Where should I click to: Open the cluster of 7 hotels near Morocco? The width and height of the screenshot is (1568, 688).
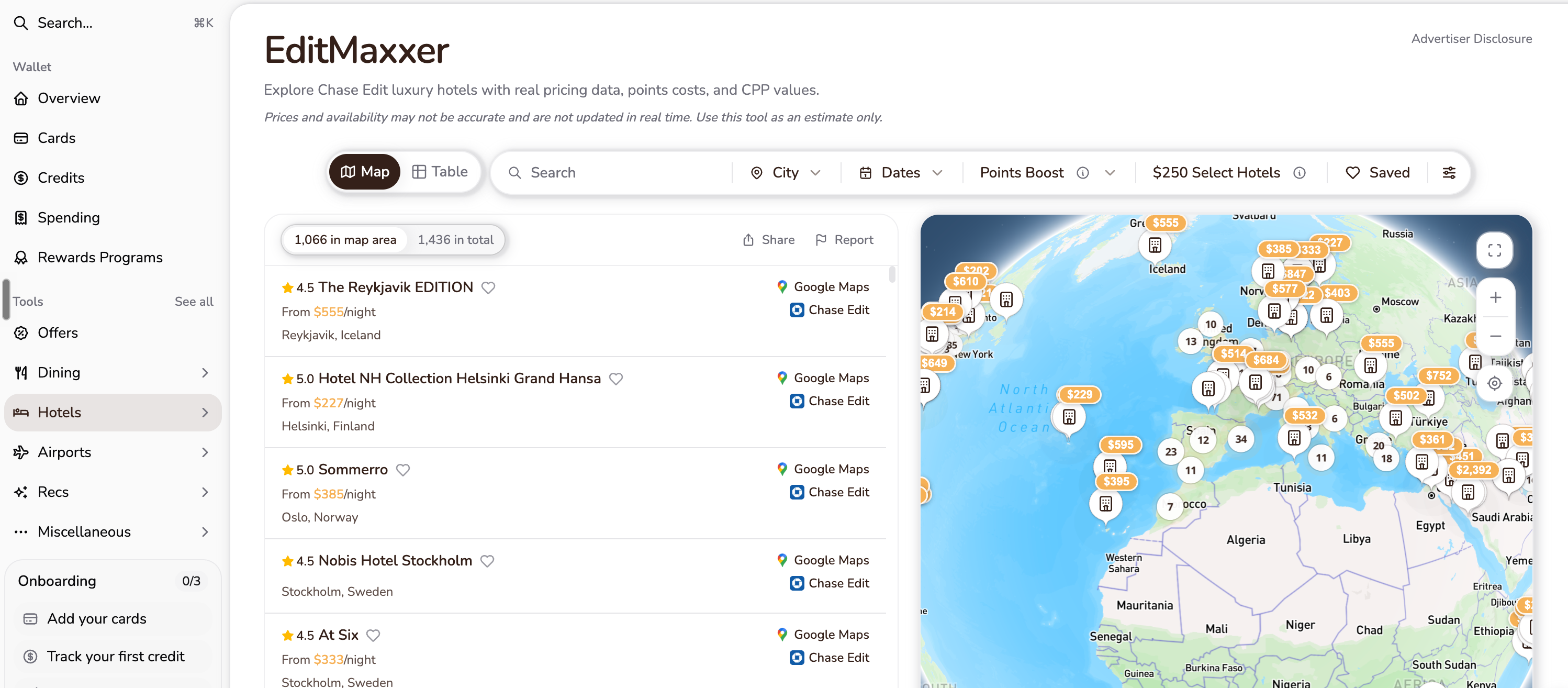coord(1169,506)
